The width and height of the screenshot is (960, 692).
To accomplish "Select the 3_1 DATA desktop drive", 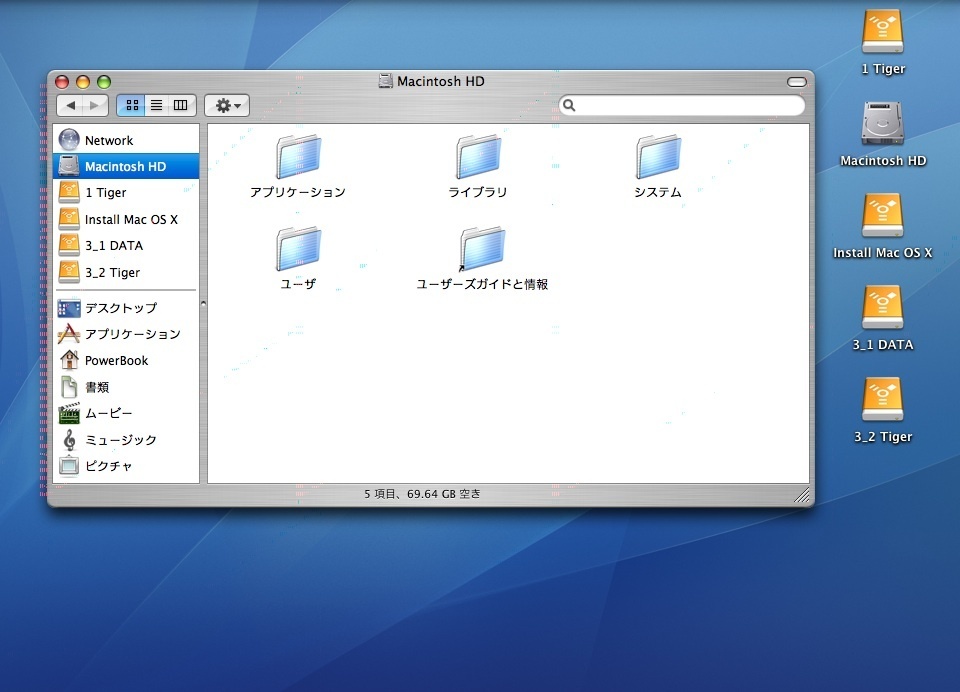I will pyautogui.click(x=882, y=309).
